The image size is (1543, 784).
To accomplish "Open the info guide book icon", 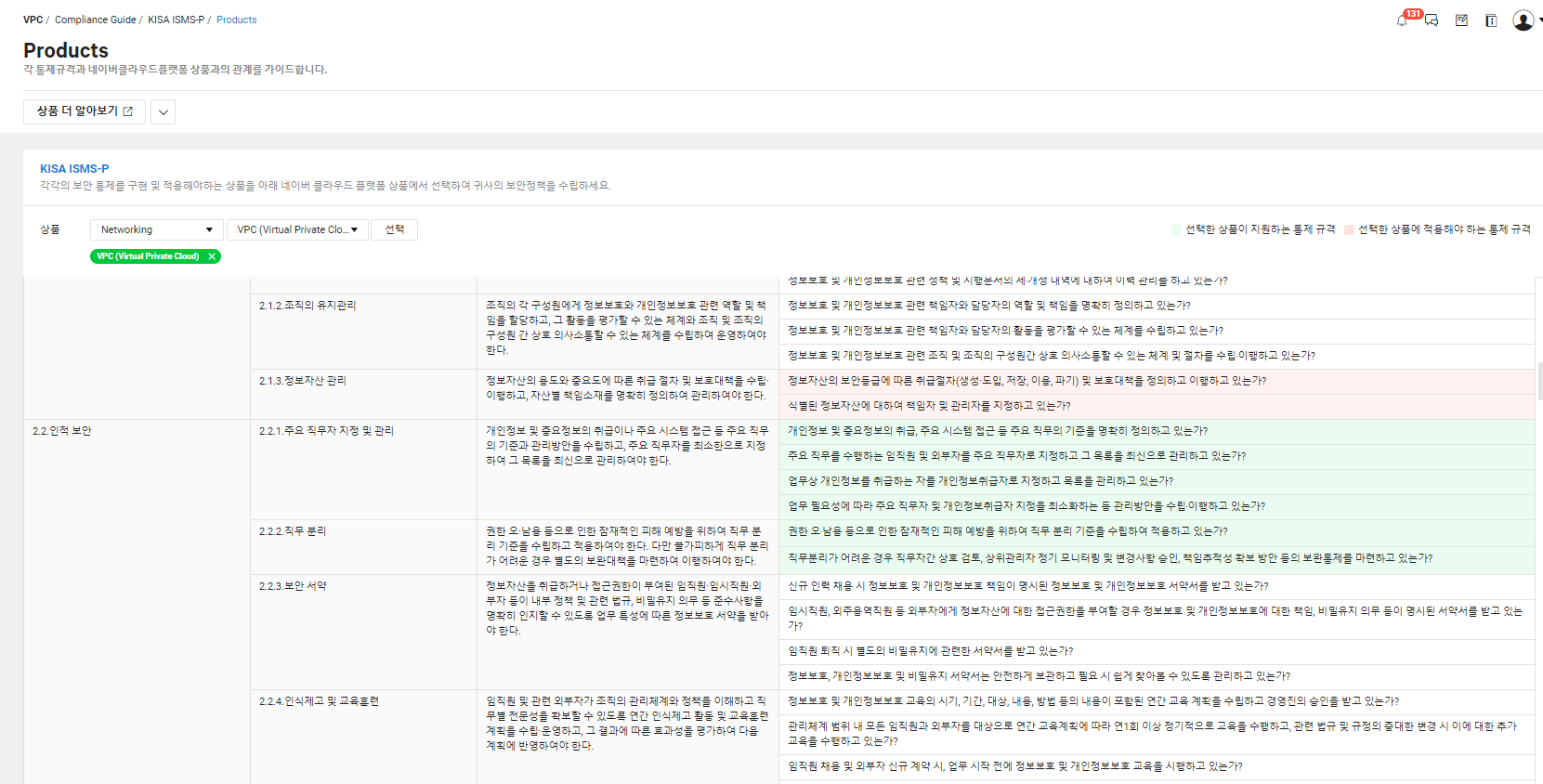I will pos(1491,20).
